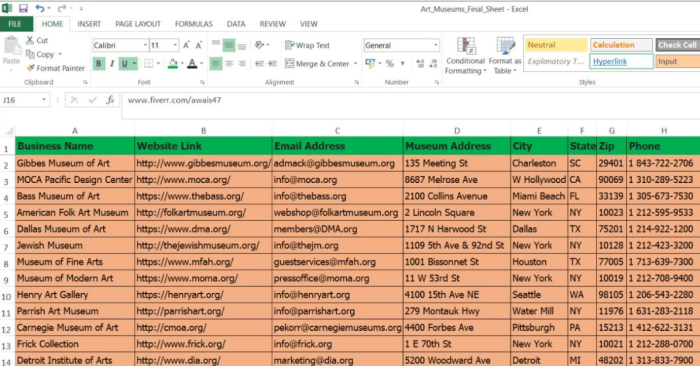Open the font size 11 dropdown

(x=175, y=45)
